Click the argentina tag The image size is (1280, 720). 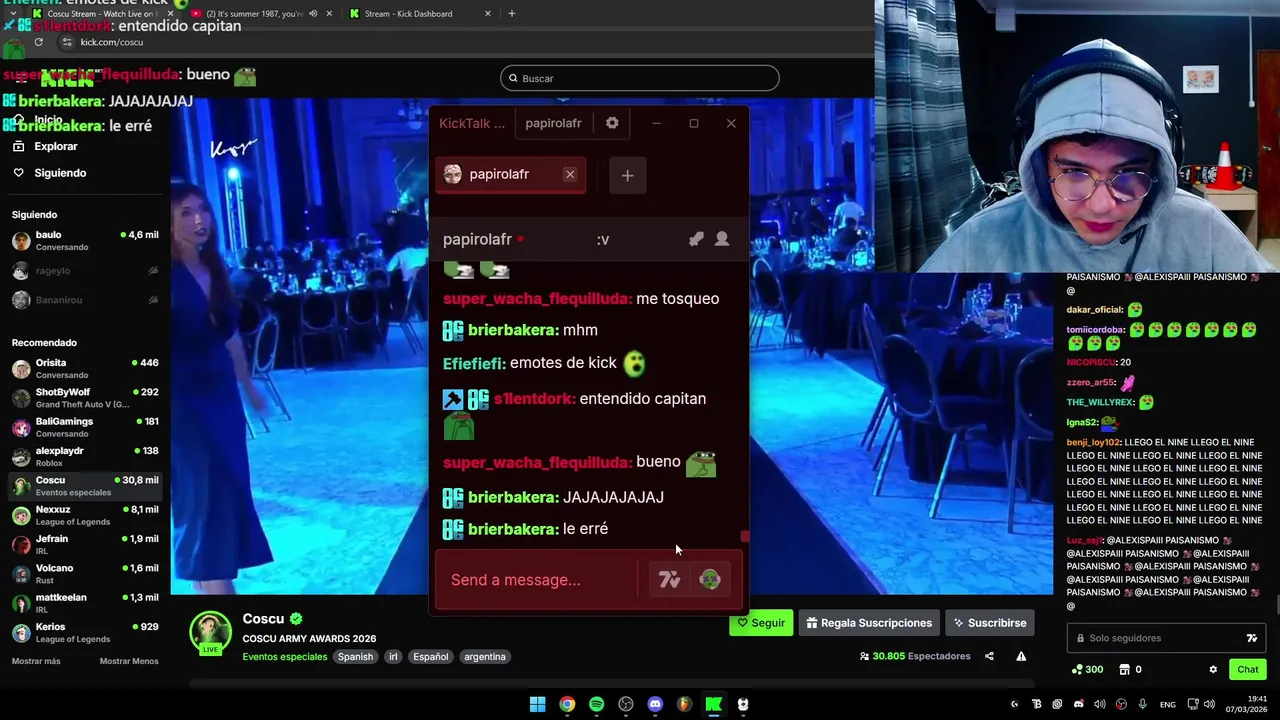pyautogui.click(x=485, y=657)
